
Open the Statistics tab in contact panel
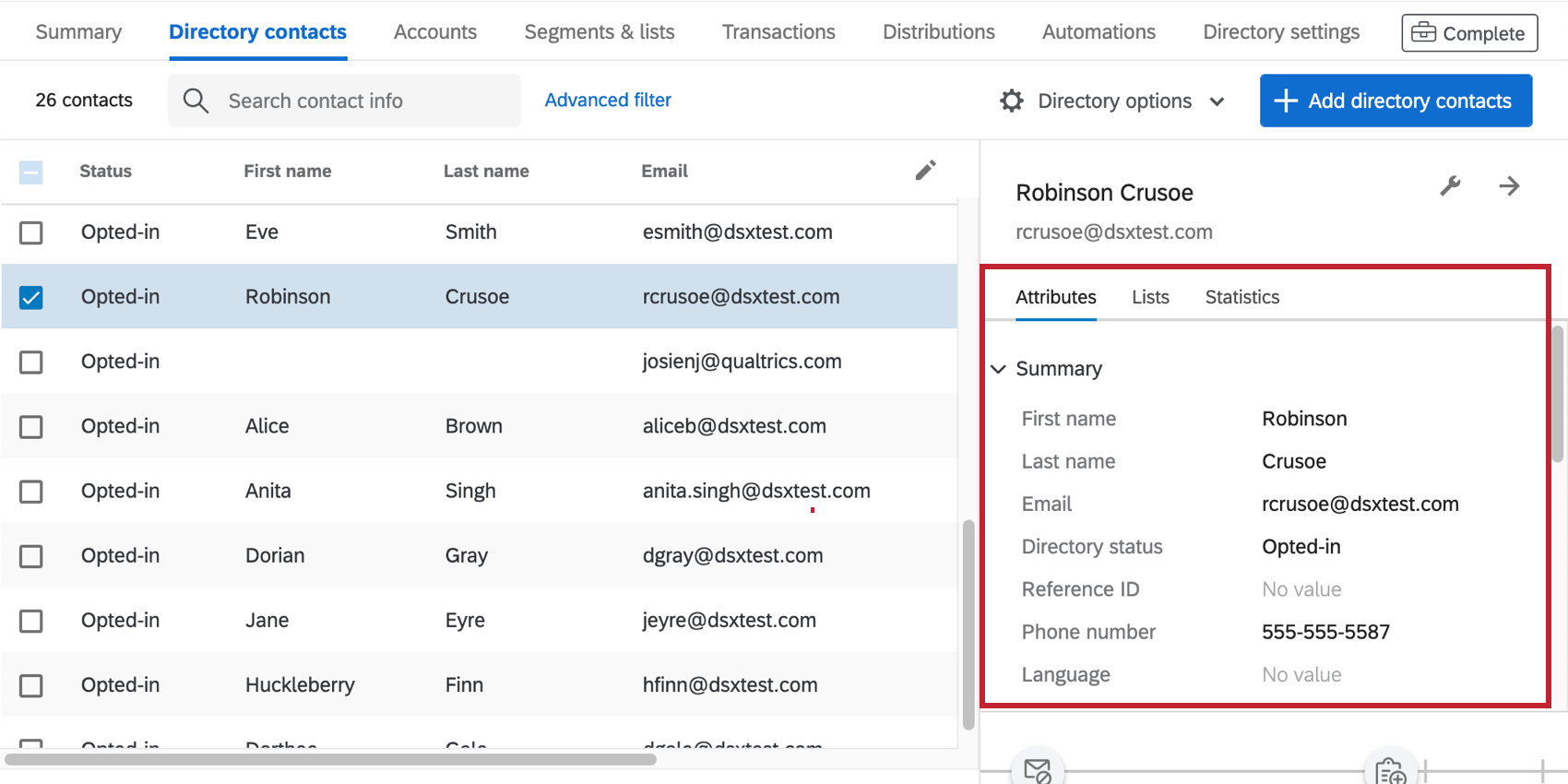pos(1242,297)
